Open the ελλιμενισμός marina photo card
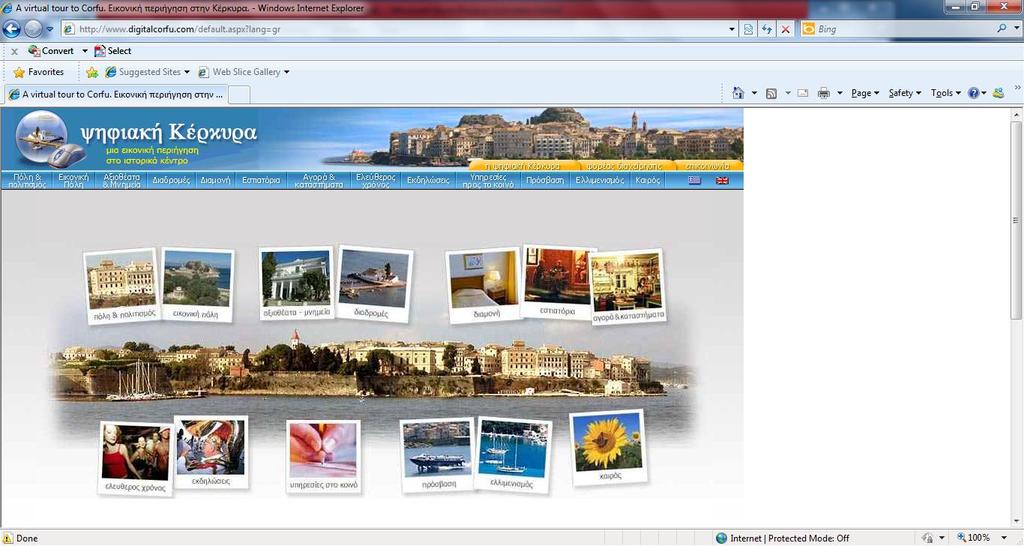The image size is (1024, 546). [514, 455]
